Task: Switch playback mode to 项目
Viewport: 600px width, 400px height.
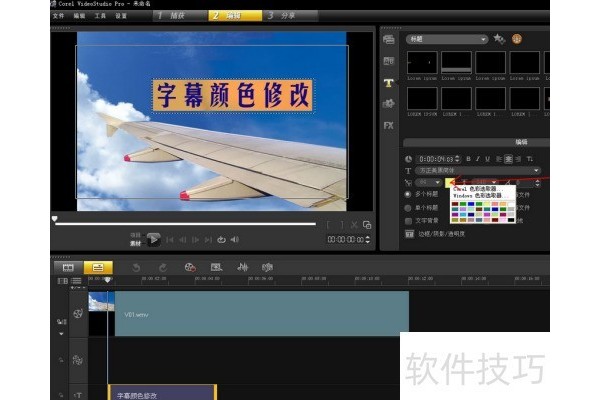Action: [x=135, y=235]
